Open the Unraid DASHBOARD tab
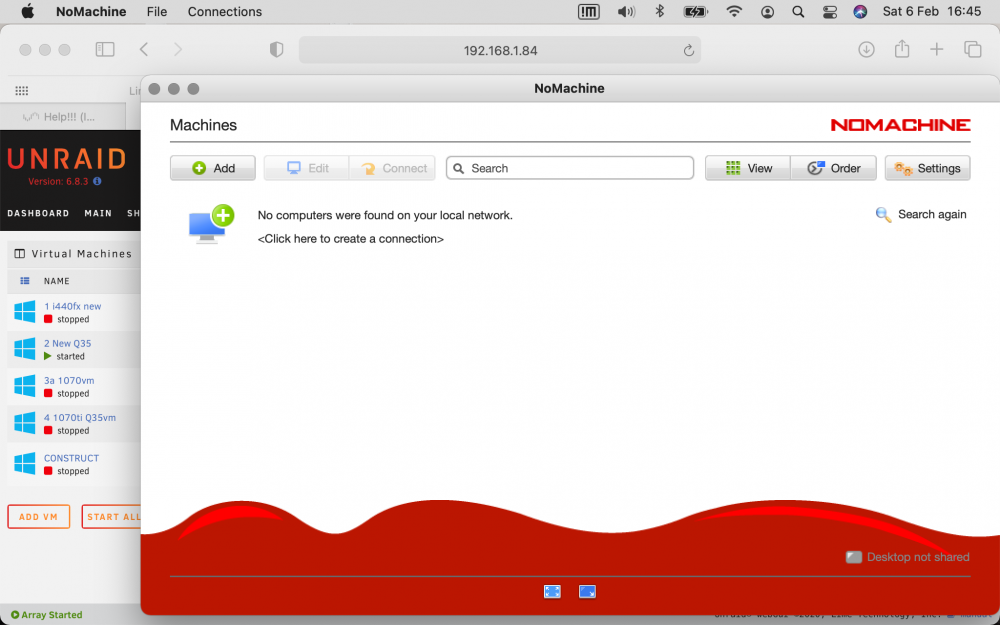The image size is (1000, 625). (x=38, y=213)
